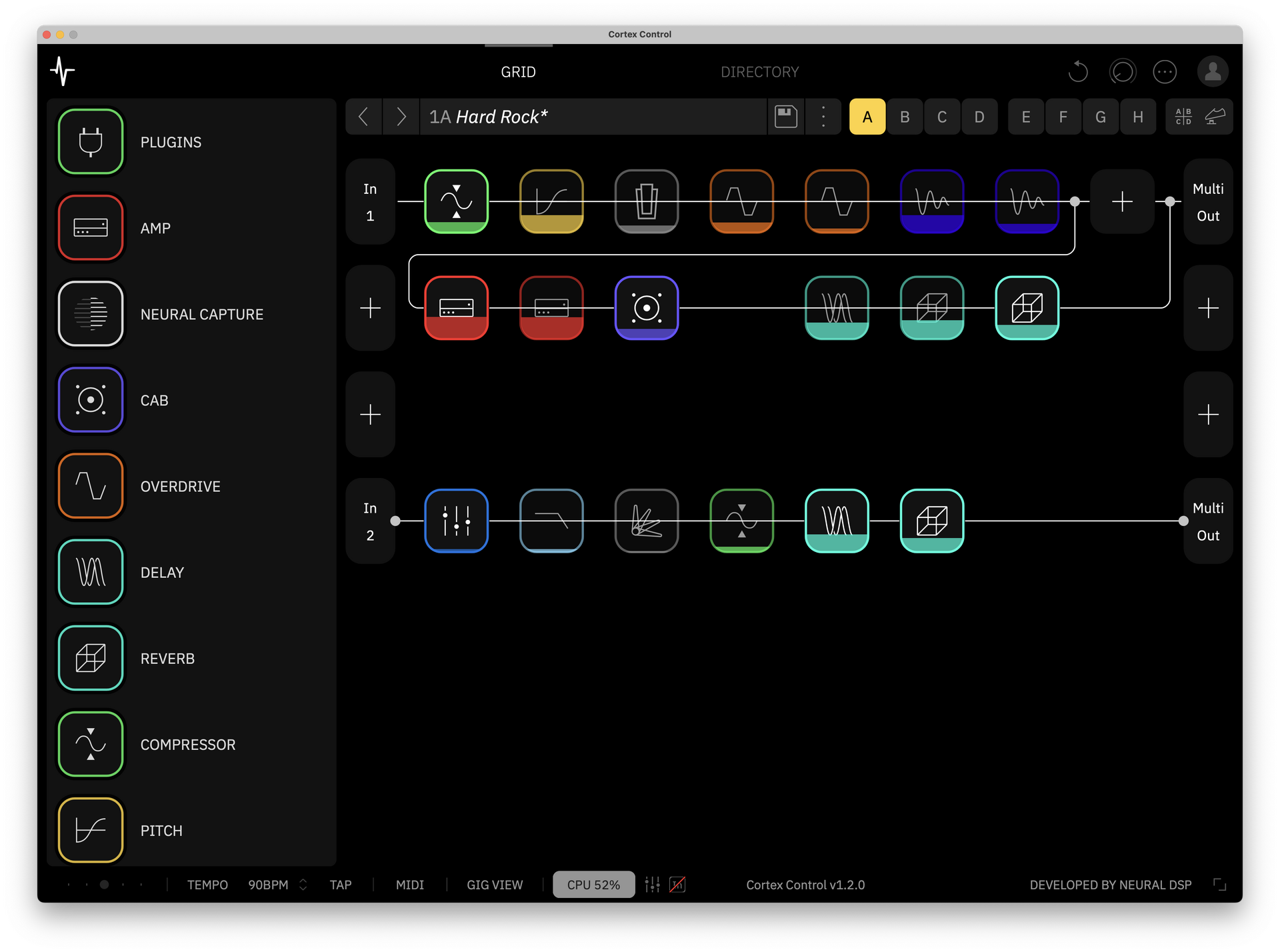Select the delay block in row 4
The image size is (1280, 952).
[x=837, y=521]
